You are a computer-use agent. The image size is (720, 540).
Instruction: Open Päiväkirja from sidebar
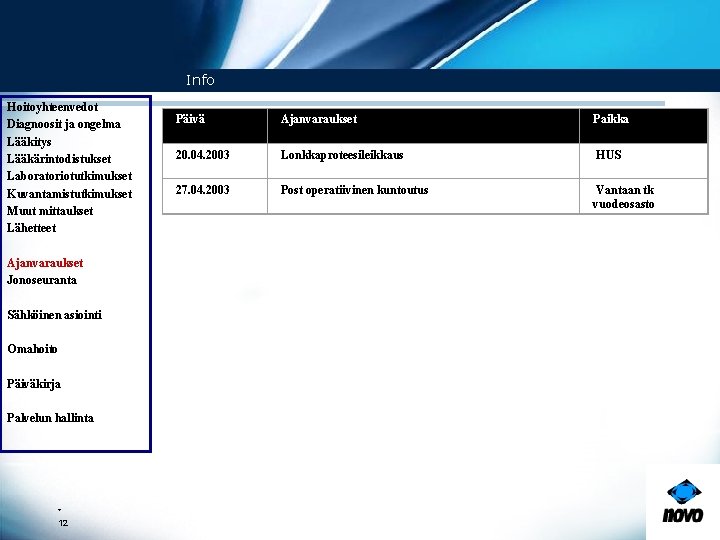coord(34,384)
